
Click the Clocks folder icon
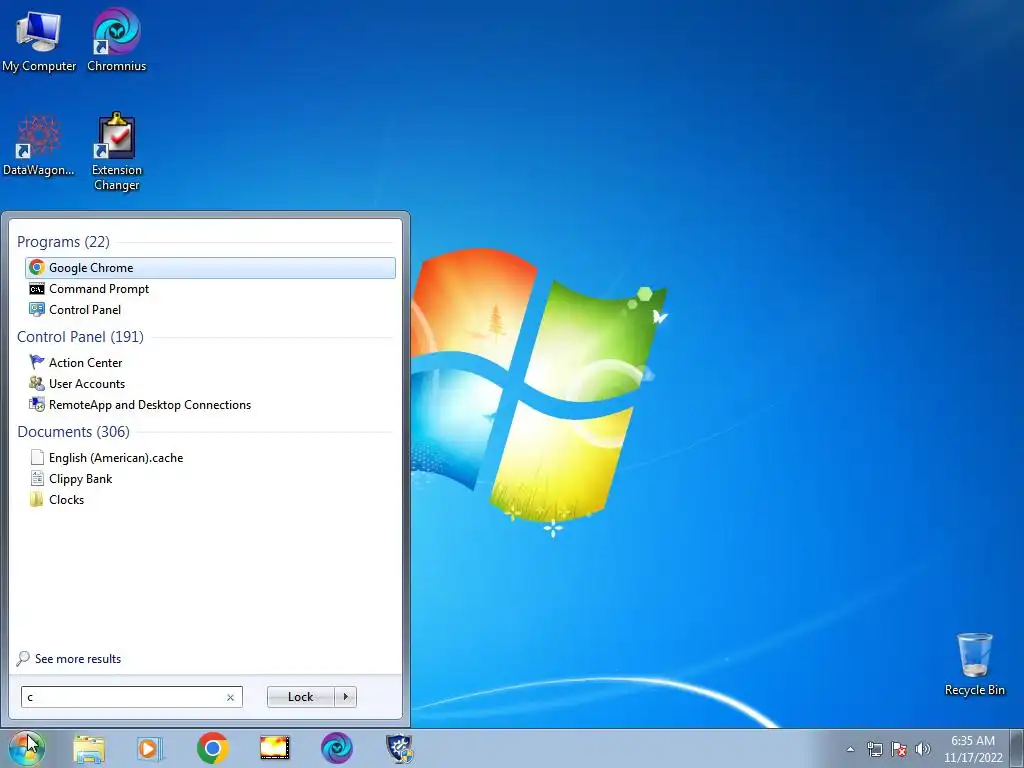tap(37, 500)
